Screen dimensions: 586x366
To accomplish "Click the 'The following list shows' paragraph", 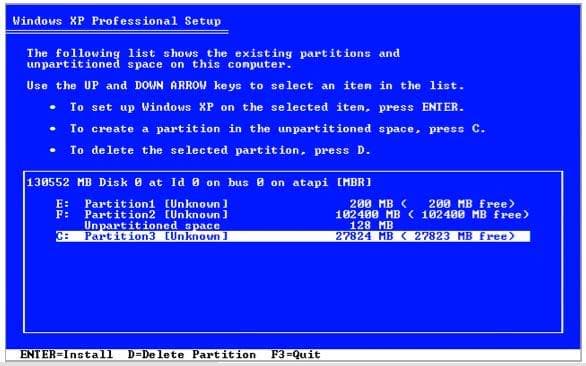I will click(213, 59).
